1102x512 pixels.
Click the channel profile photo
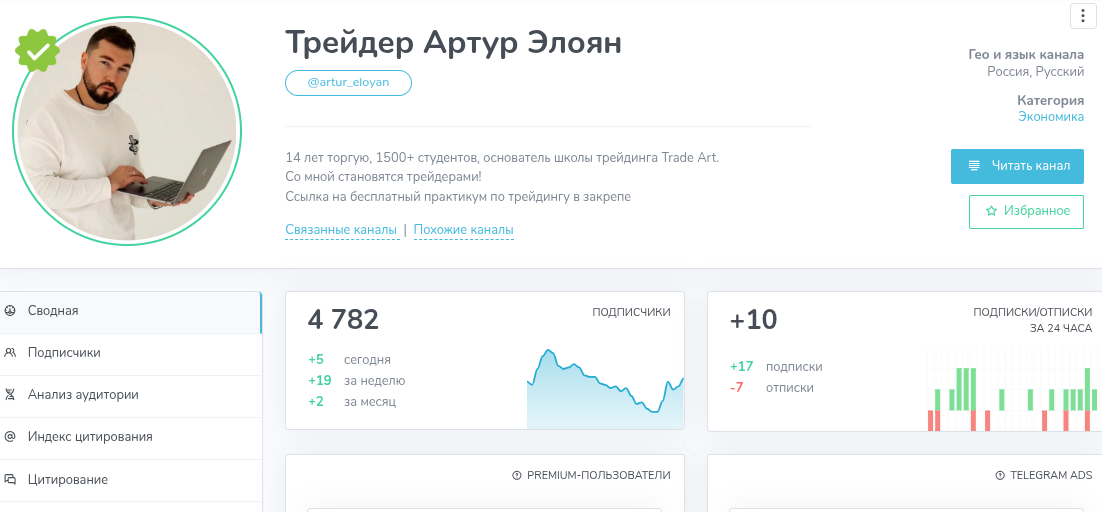[x=127, y=132]
